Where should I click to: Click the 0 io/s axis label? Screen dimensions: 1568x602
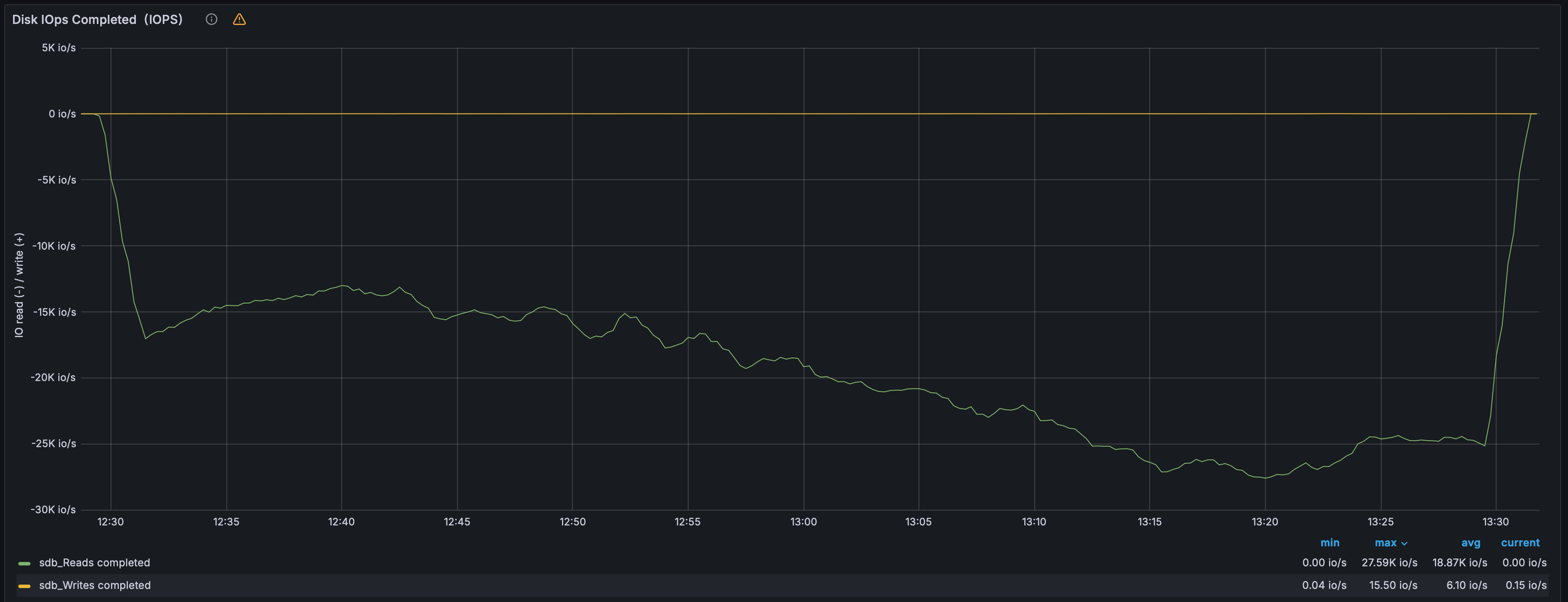pos(62,114)
